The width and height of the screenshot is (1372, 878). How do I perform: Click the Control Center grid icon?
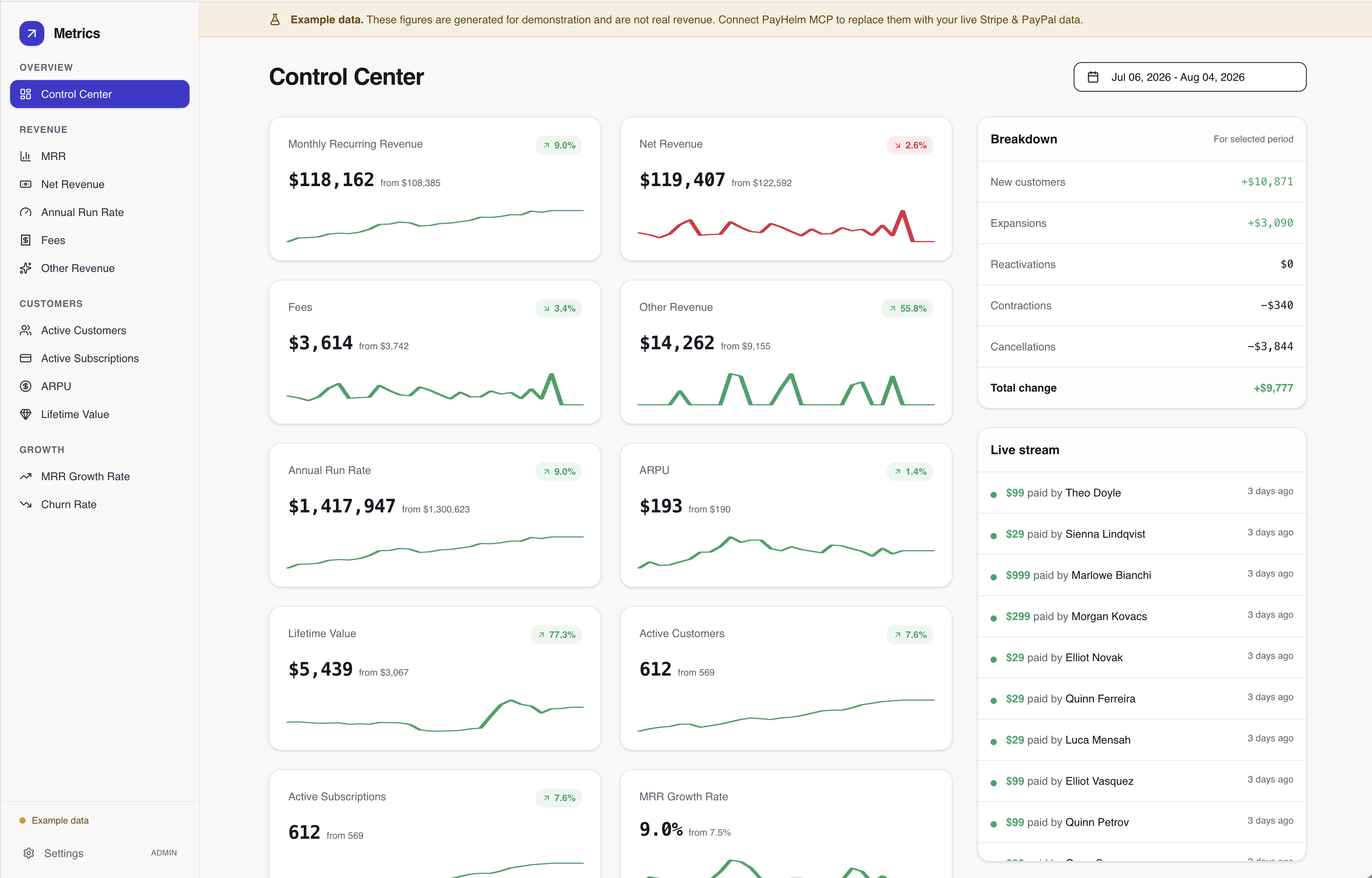click(x=26, y=94)
